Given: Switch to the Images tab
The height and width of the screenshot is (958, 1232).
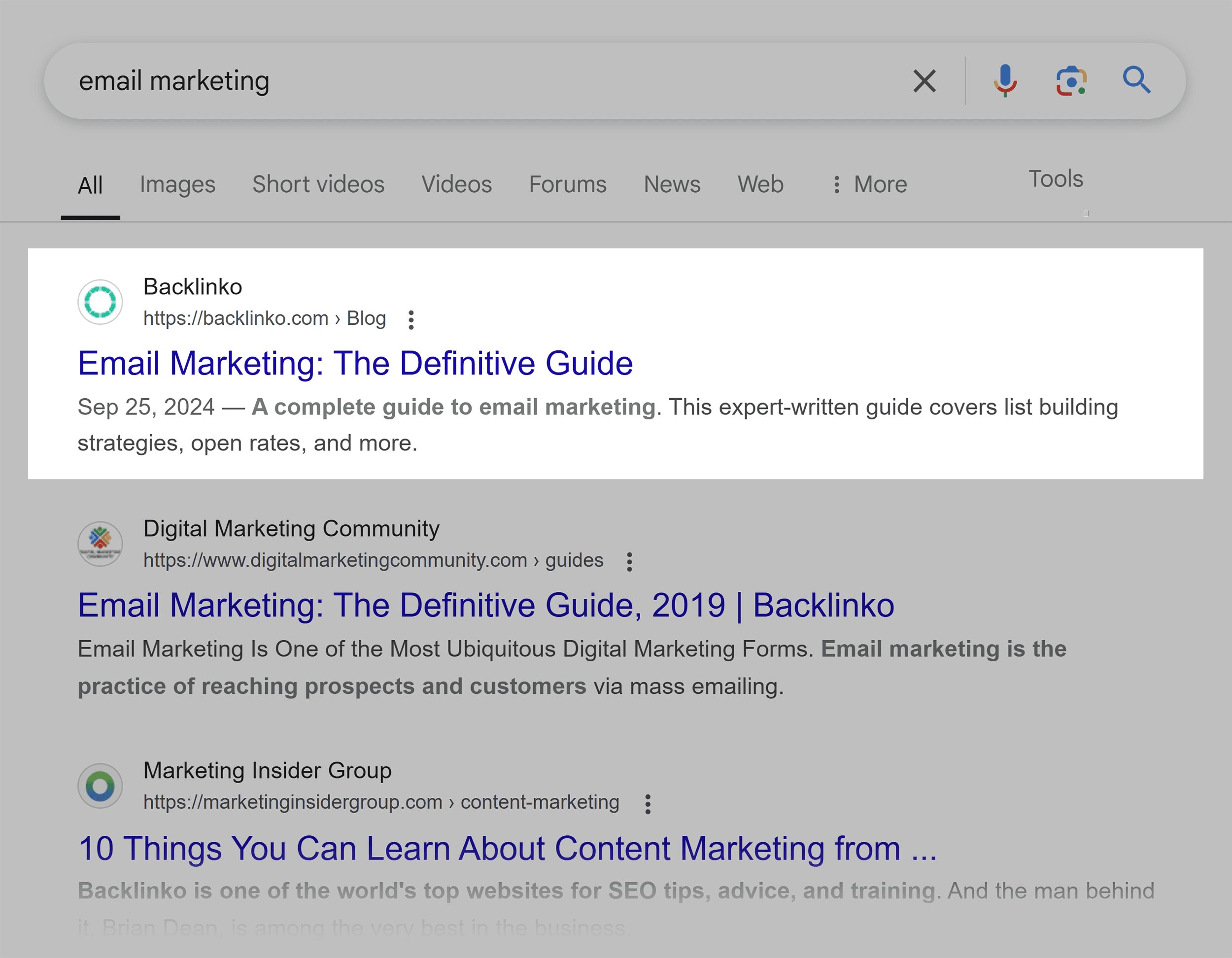Looking at the screenshot, I should (x=178, y=185).
